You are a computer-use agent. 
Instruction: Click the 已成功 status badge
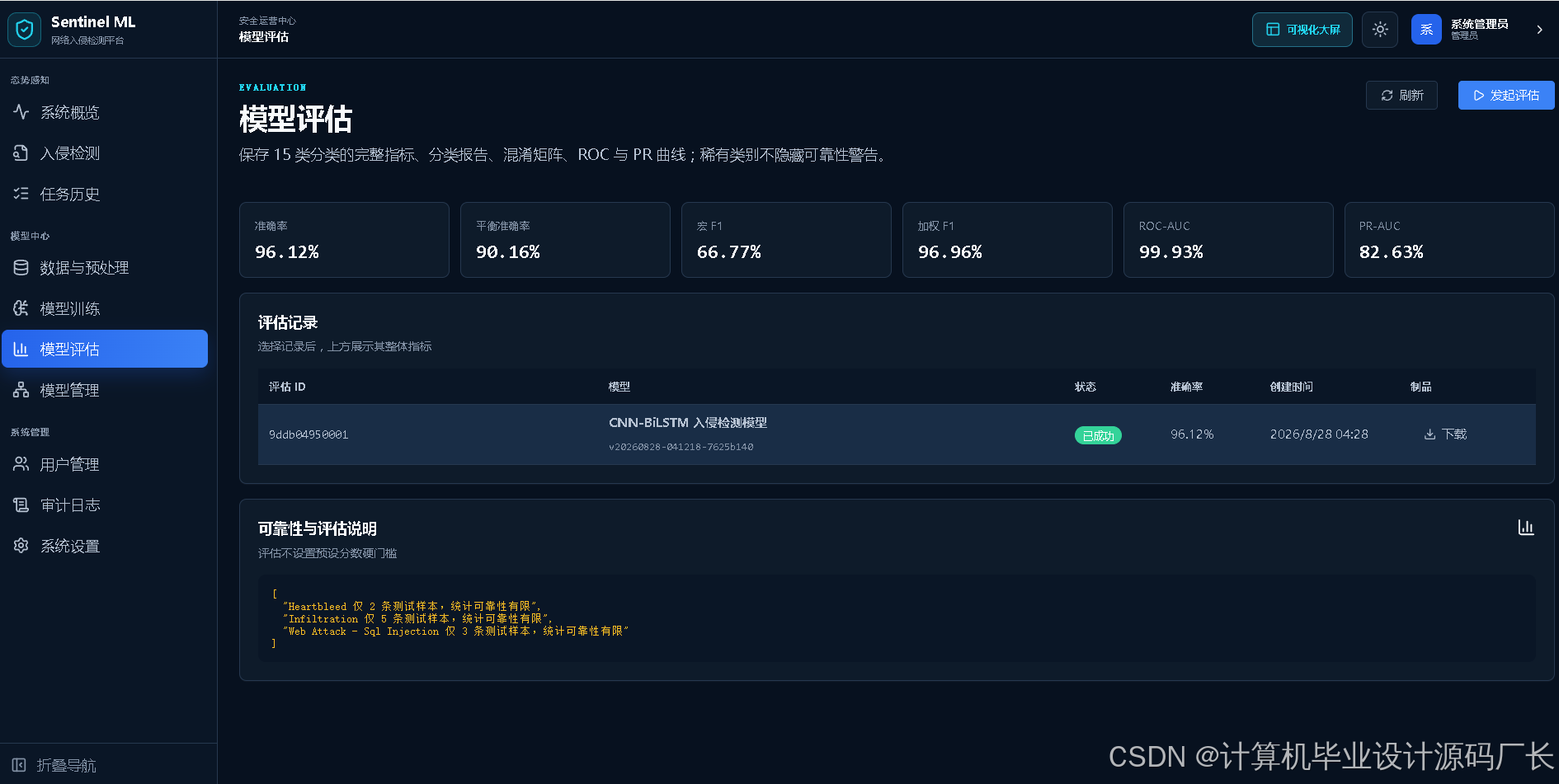coord(1098,435)
